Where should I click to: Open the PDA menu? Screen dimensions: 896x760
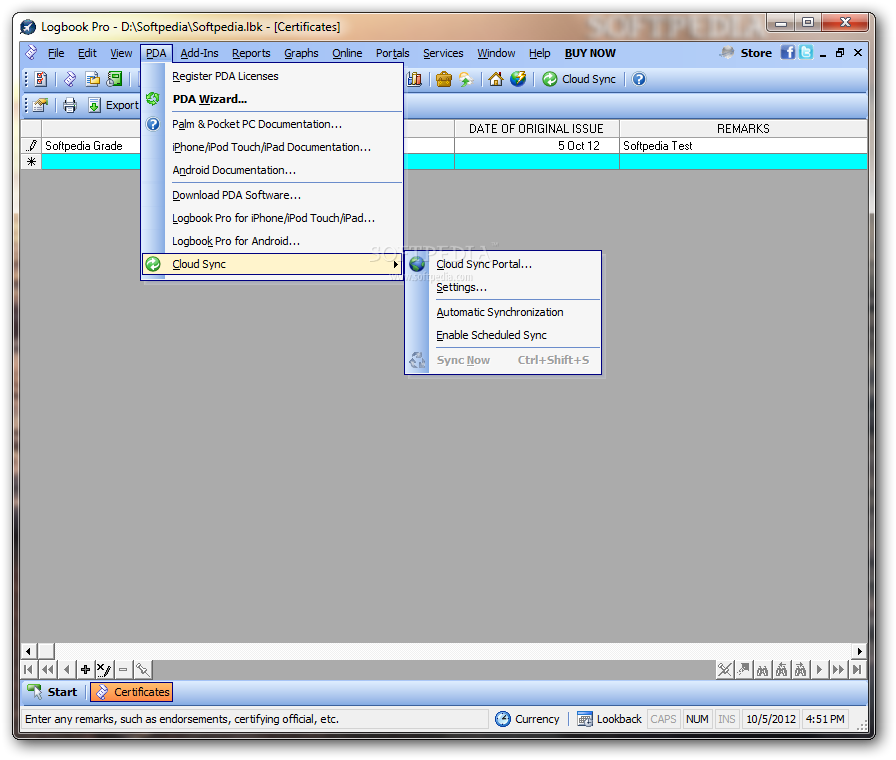156,53
